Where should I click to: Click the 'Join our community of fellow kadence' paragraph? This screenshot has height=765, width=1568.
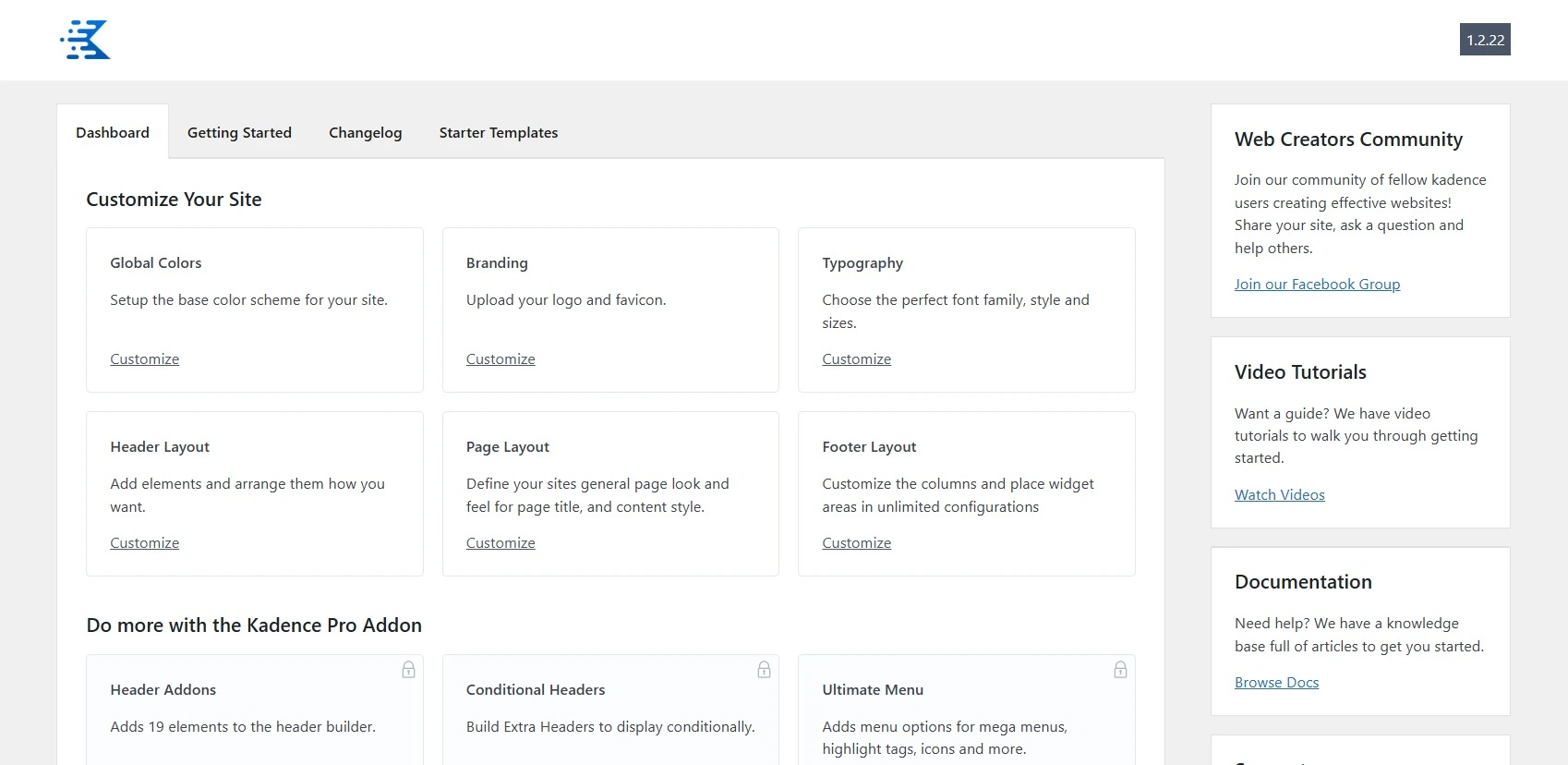click(x=1360, y=213)
